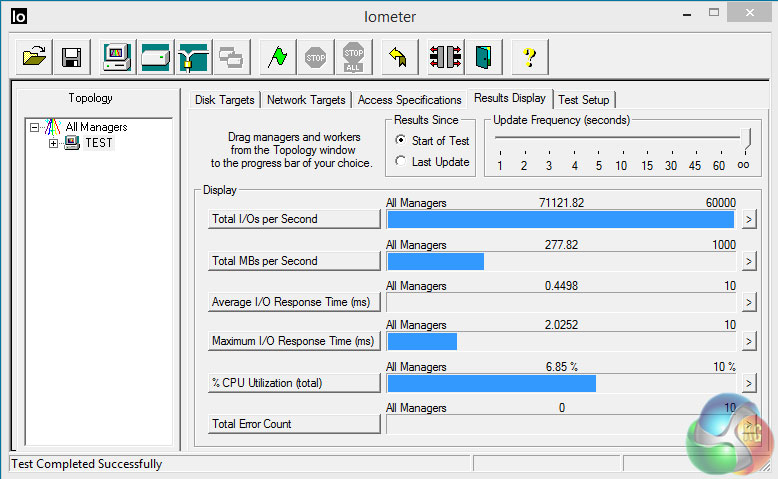
Task: Stop current test with STOP icon
Action: [316, 57]
